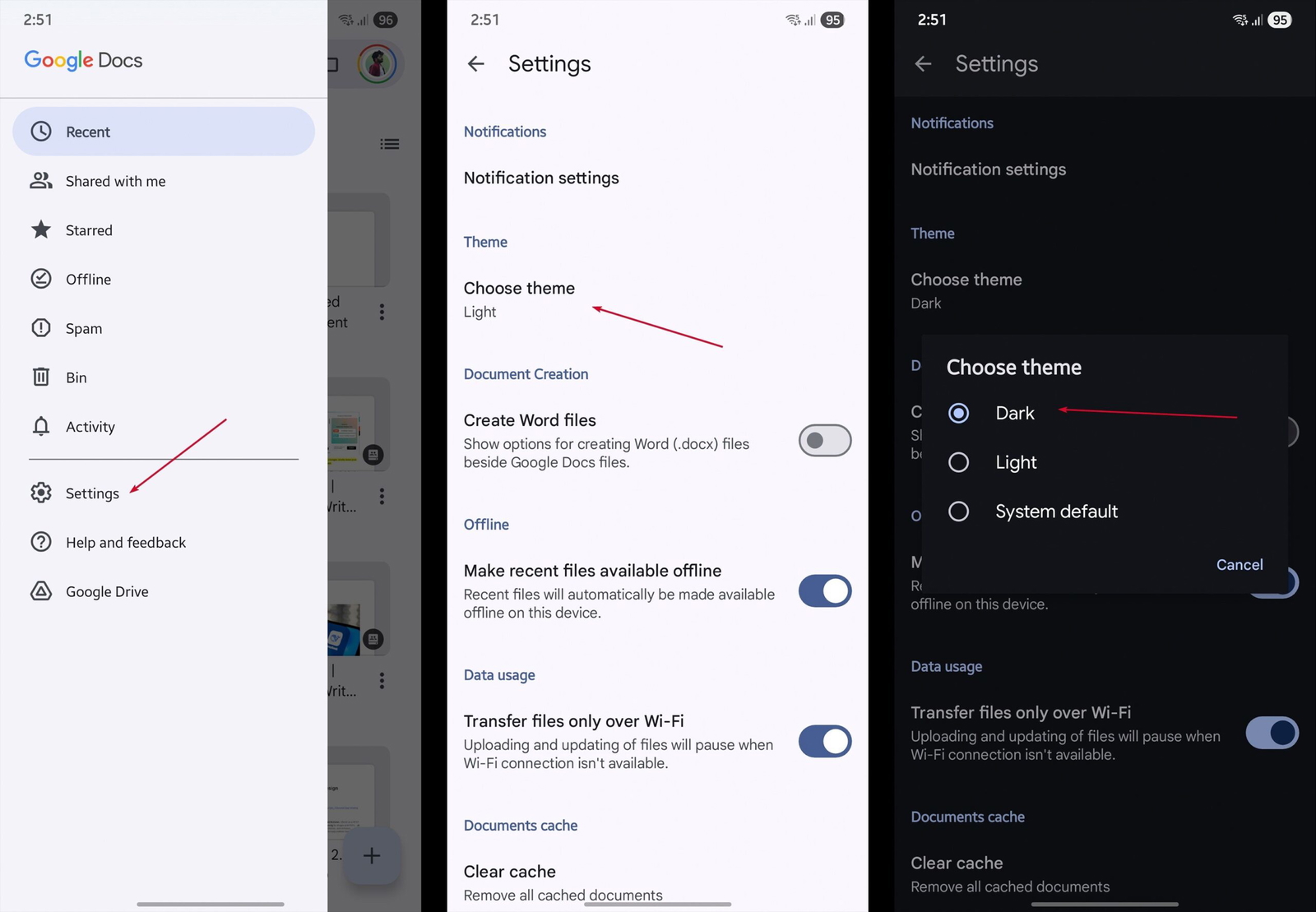Open Google Drive from the drawer

[x=107, y=591]
